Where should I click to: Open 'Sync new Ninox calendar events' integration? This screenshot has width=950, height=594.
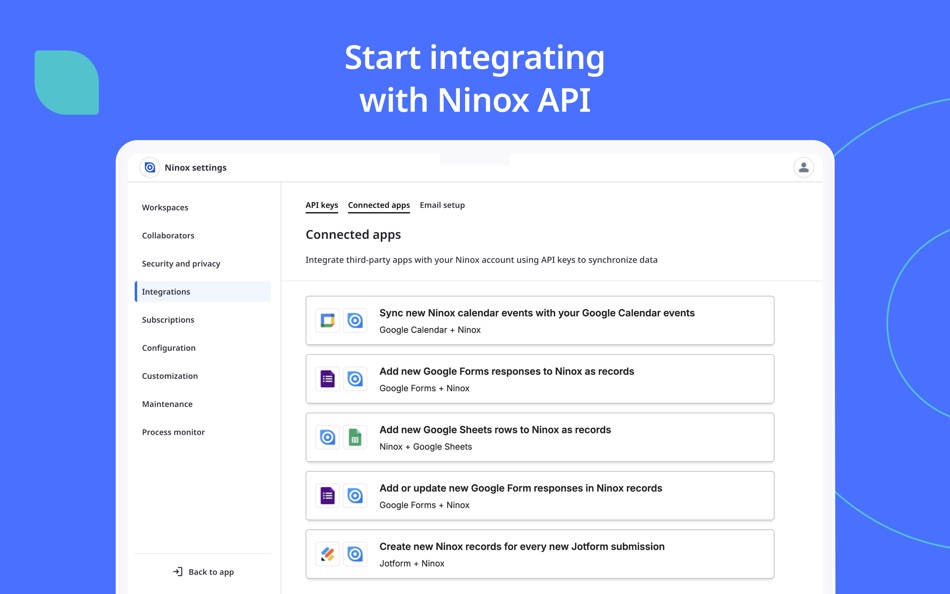(540, 321)
